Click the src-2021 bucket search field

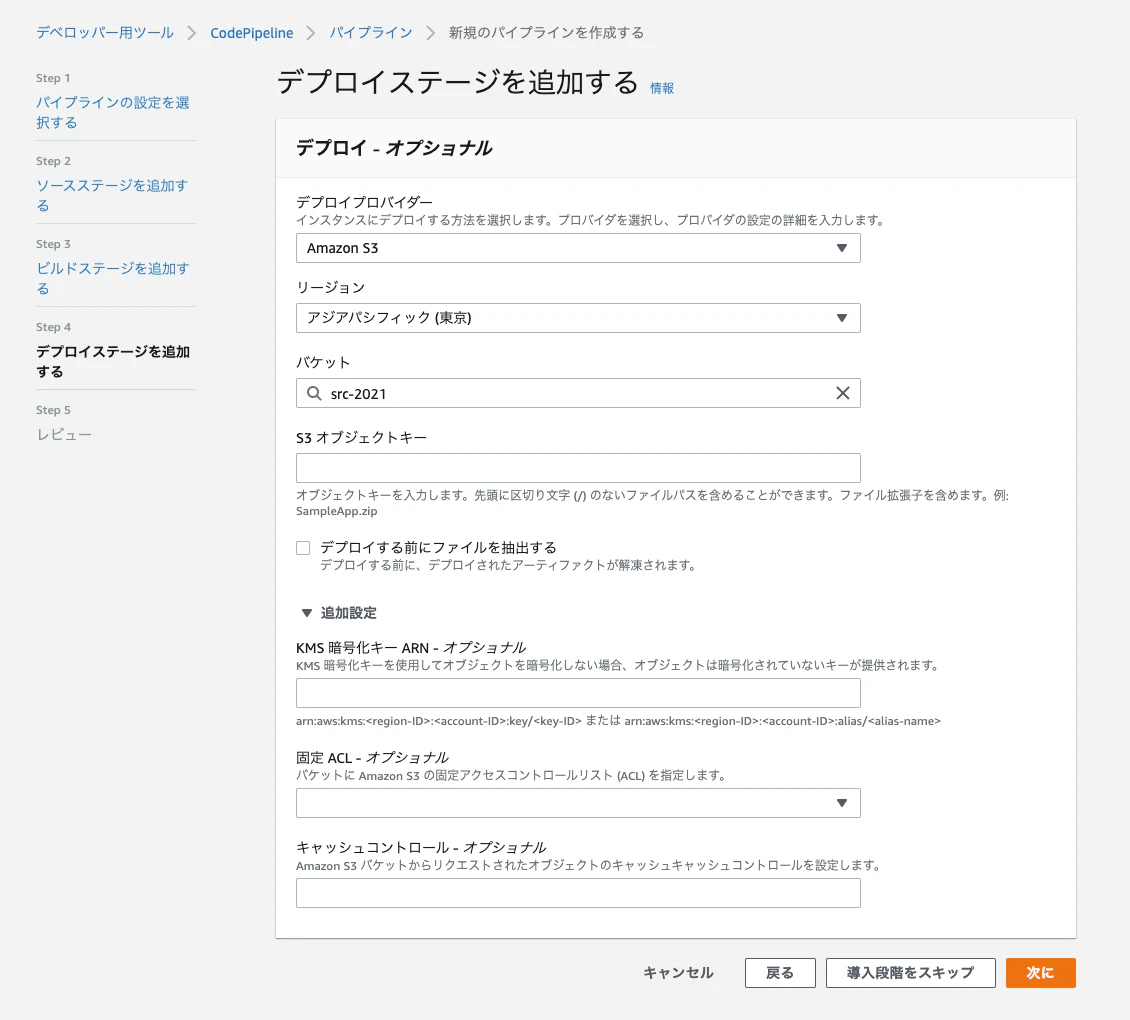click(578, 393)
